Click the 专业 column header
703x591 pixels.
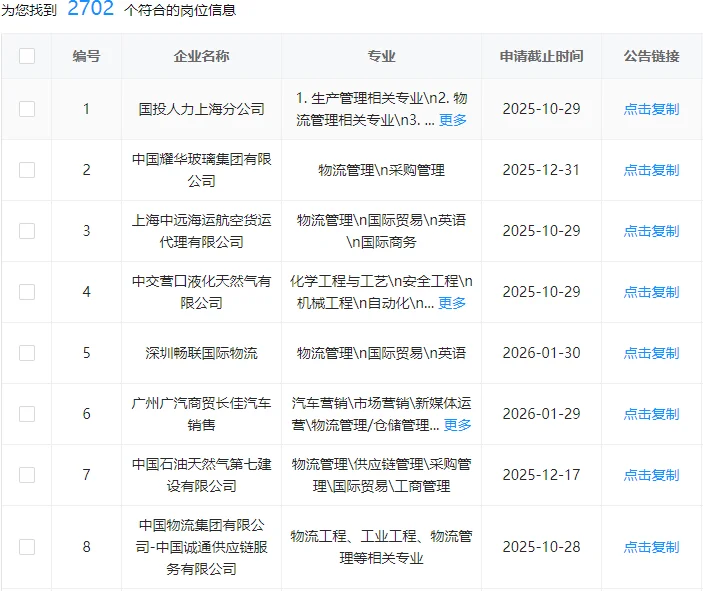coord(382,56)
